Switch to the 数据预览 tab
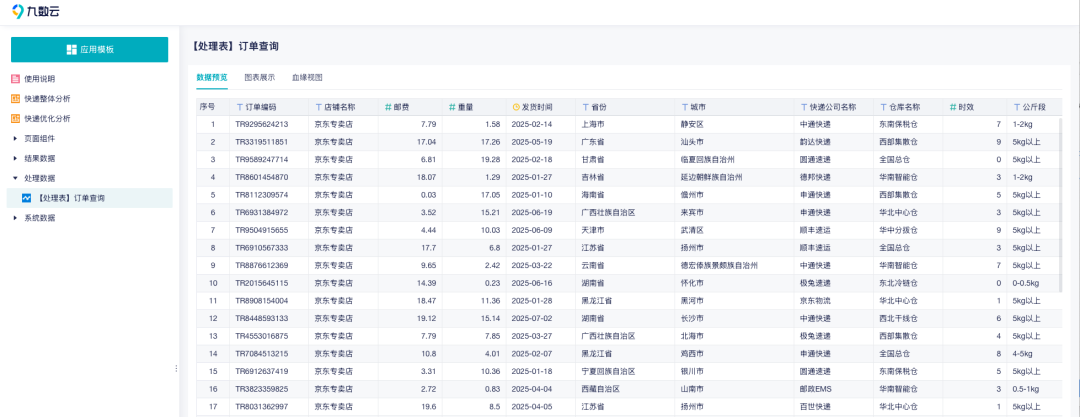The image size is (1080, 417). 211,77
